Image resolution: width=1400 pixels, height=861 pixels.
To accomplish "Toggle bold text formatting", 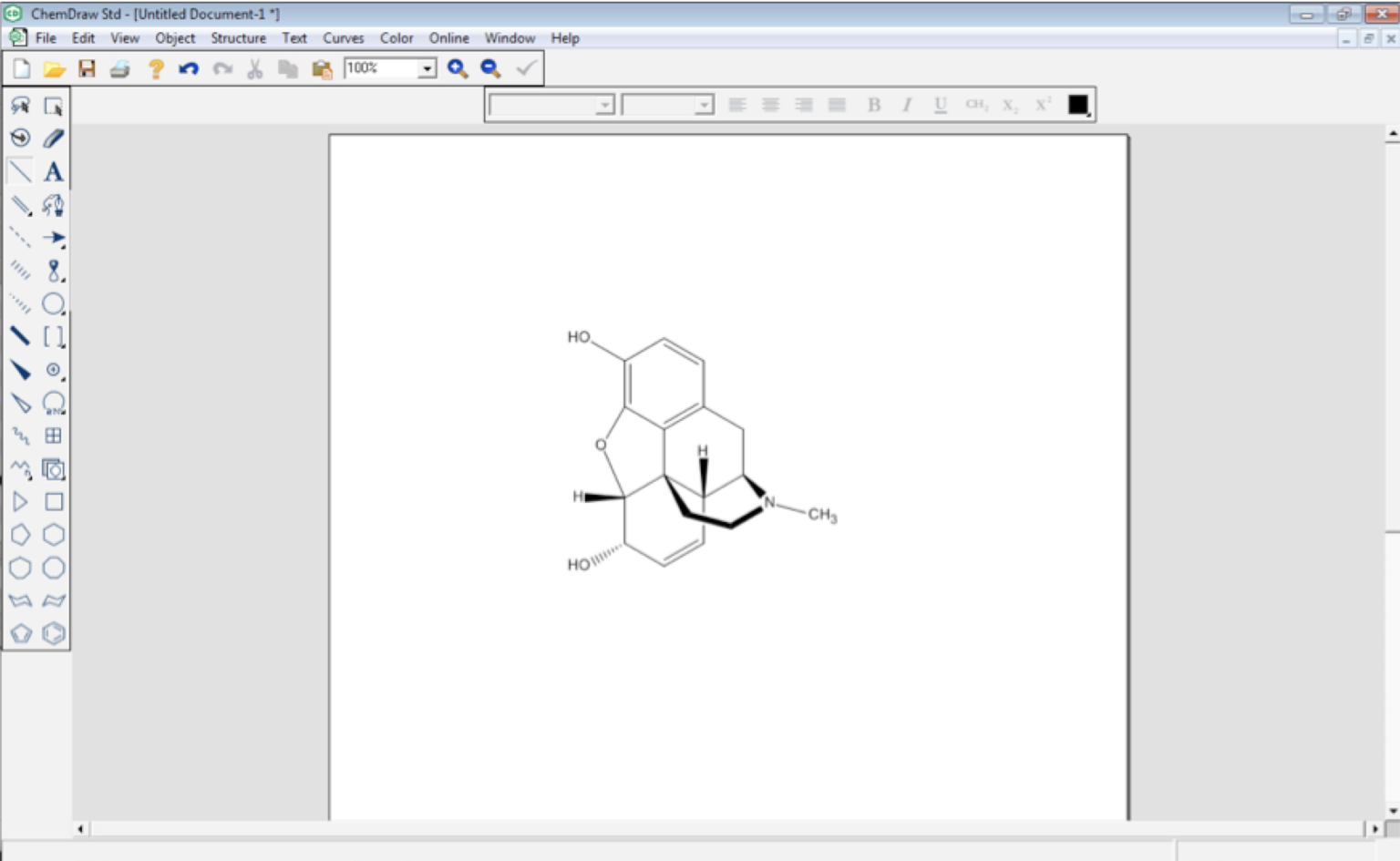I will [873, 105].
